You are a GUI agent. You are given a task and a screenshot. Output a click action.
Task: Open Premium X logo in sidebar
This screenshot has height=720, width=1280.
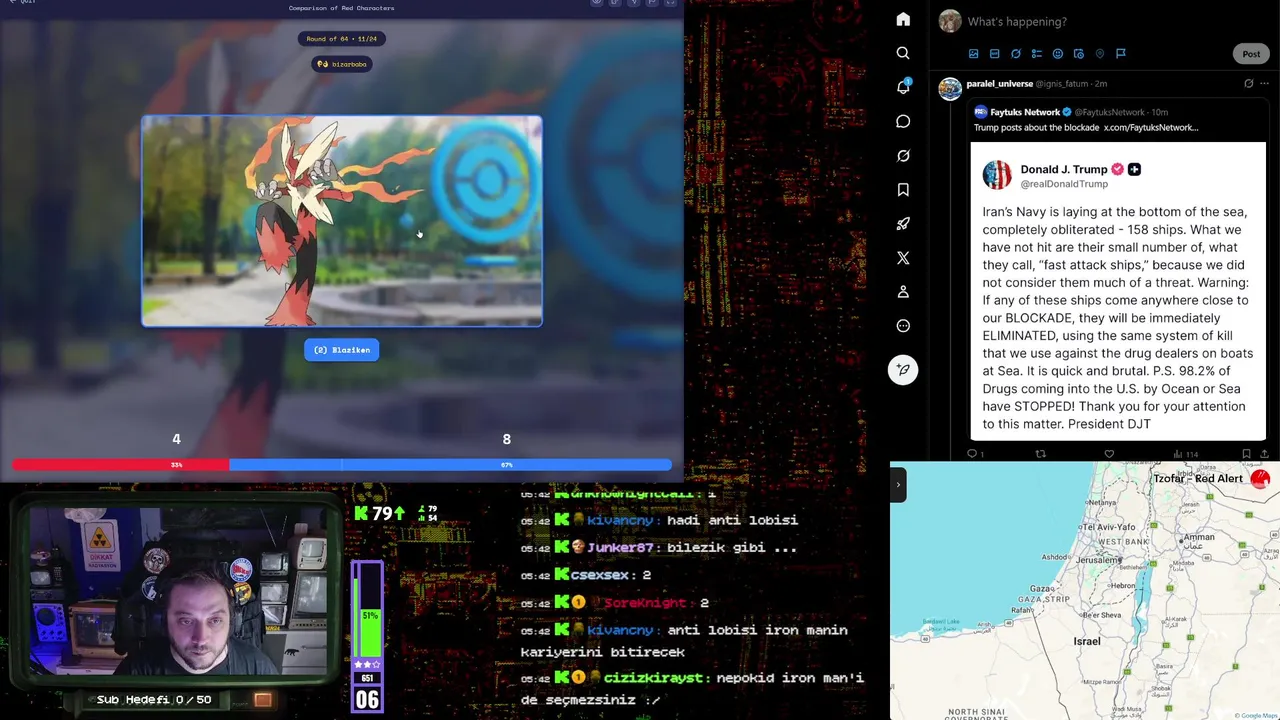pyautogui.click(x=903, y=257)
